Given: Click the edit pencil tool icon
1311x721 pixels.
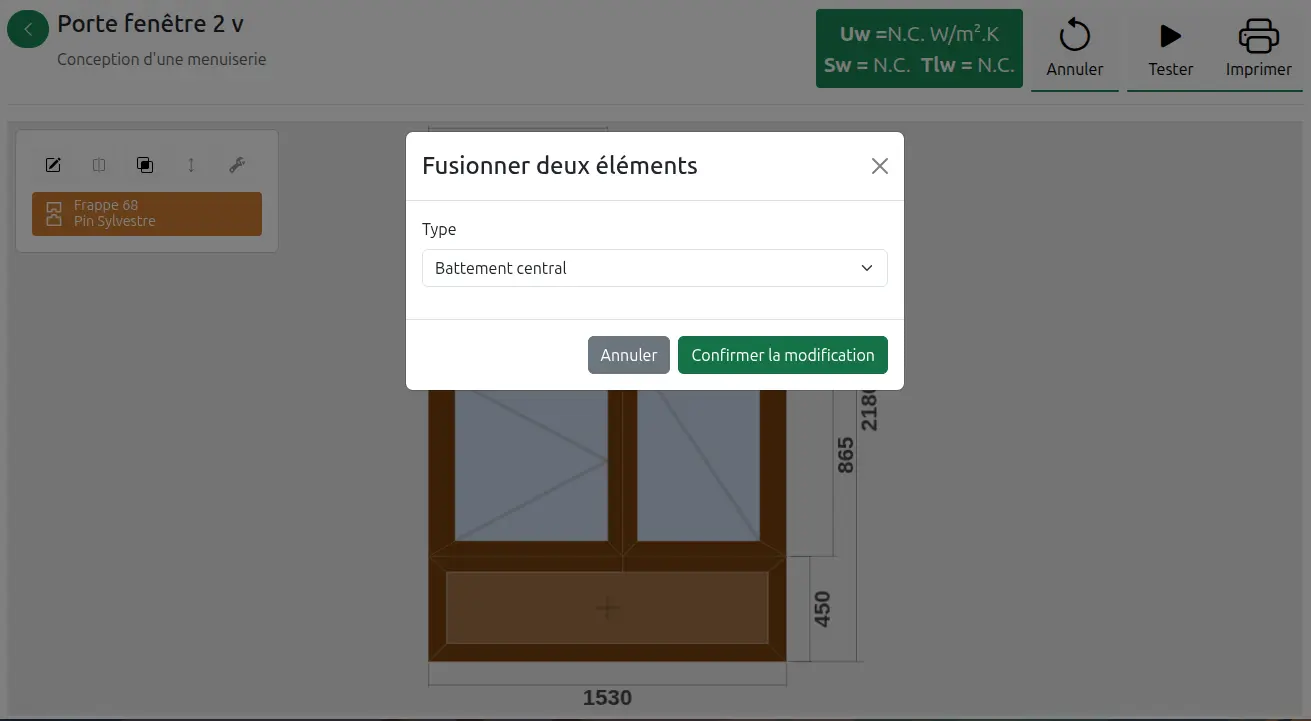Looking at the screenshot, I should point(53,165).
